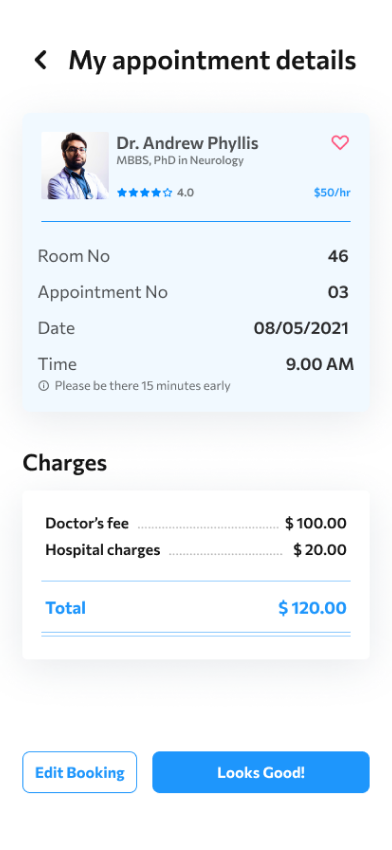Click the My appointment details title
392x850 pixels.
click(x=213, y=61)
